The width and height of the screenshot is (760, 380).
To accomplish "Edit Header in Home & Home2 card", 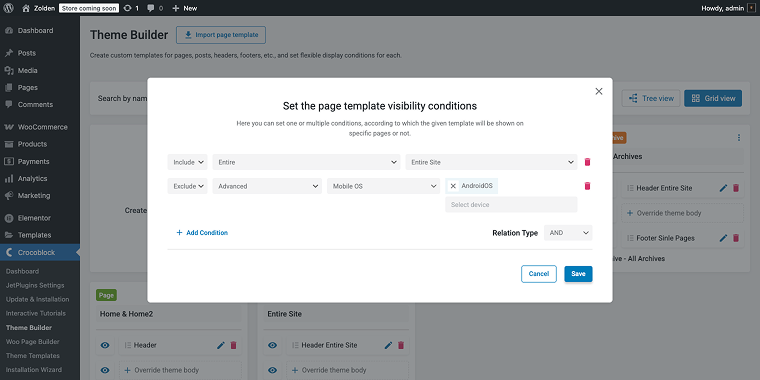I will pos(221,345).
